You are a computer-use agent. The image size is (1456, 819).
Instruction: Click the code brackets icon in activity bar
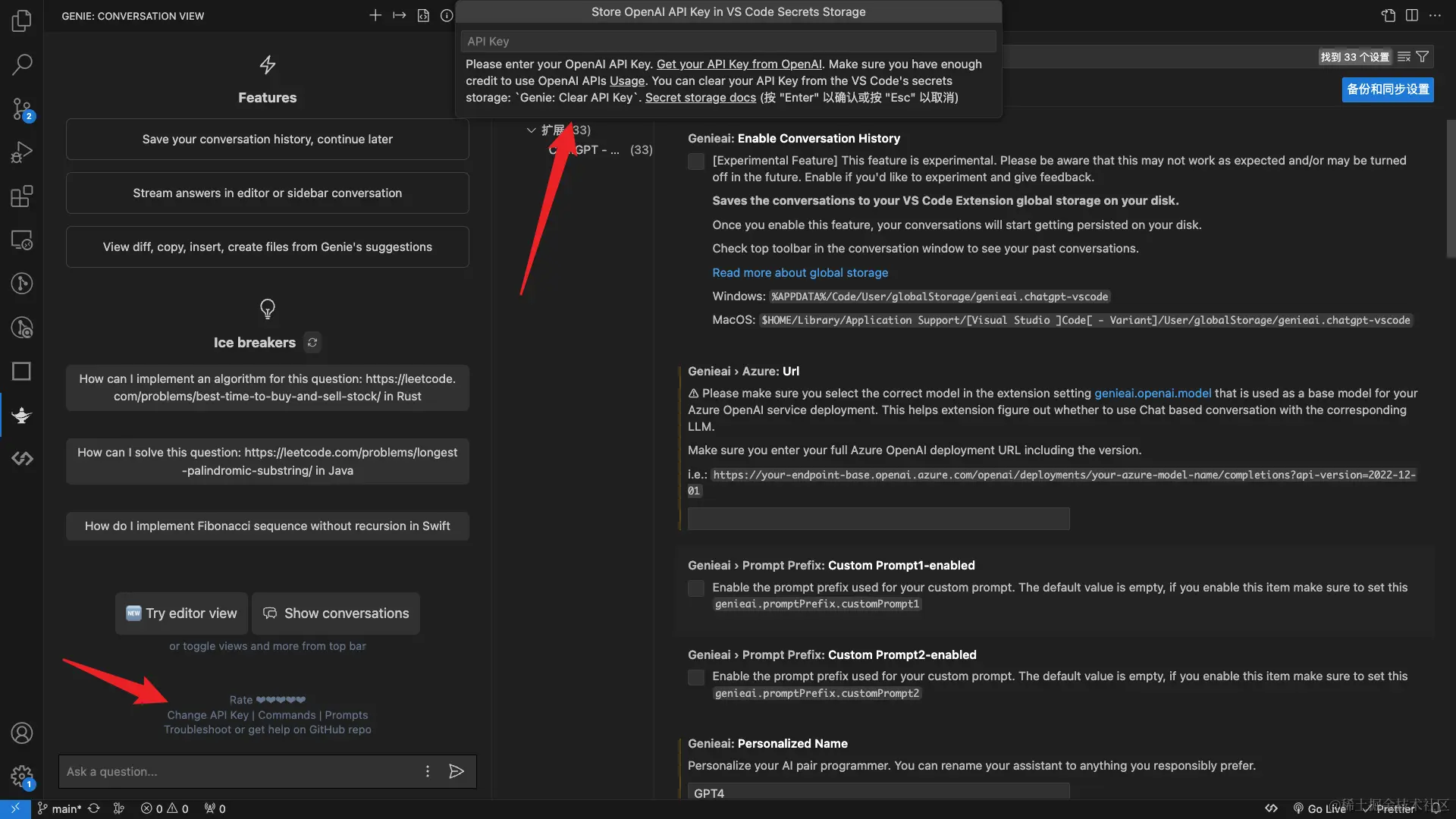click(x=22, y=458)
